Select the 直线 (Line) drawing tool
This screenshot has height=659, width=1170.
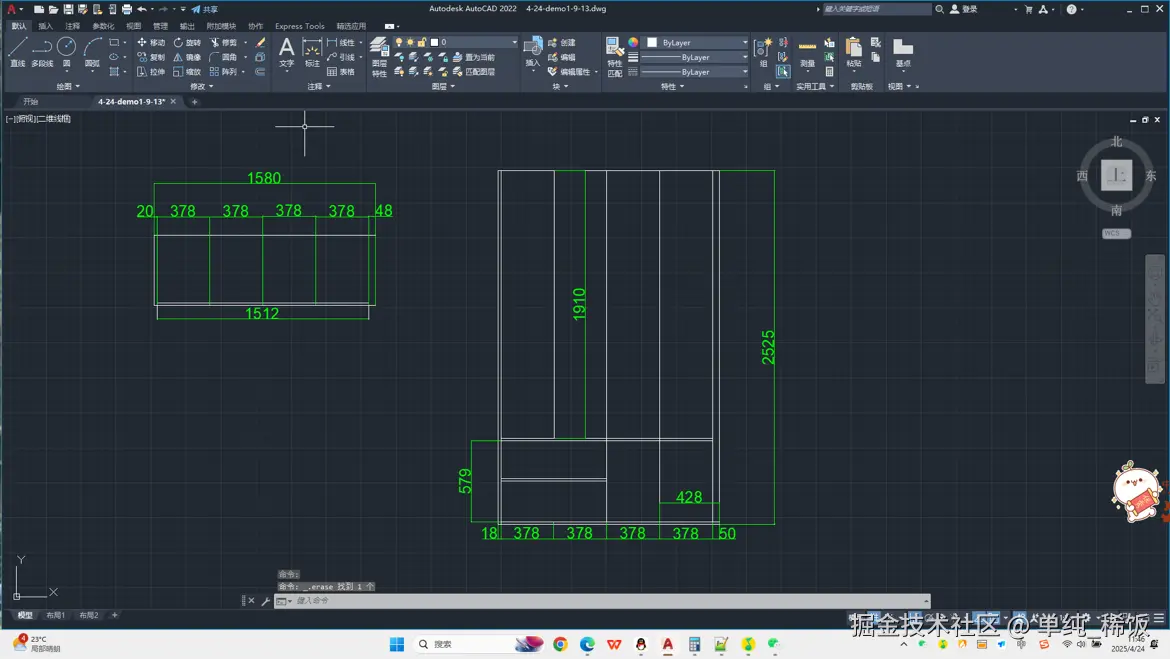click(x=17, y=52)
